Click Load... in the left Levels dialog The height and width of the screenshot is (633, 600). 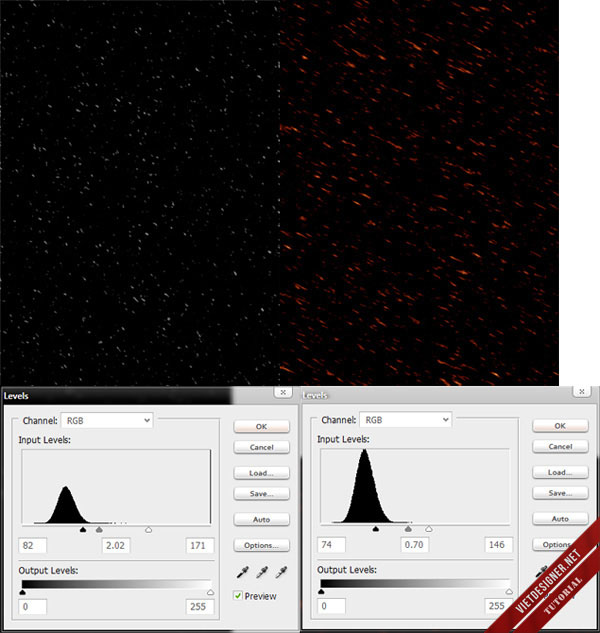pos(261,473)
